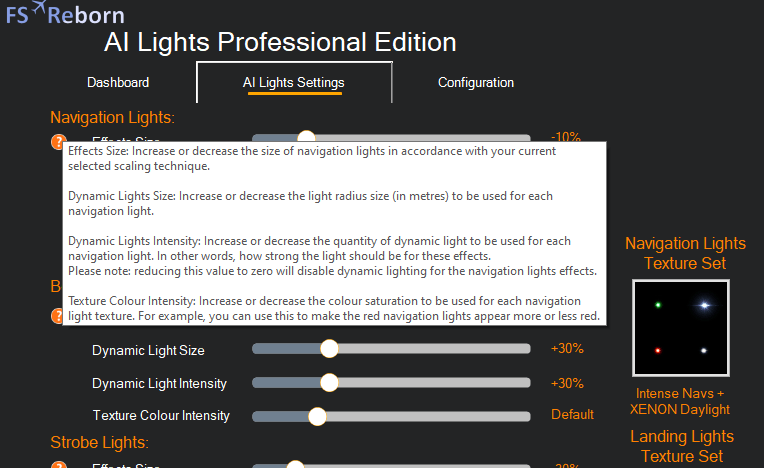764x468 pixels.
Task: Click the Navigation Lights Effects Size slider handle
Action: pyautogui.click(x=307, y=139)
